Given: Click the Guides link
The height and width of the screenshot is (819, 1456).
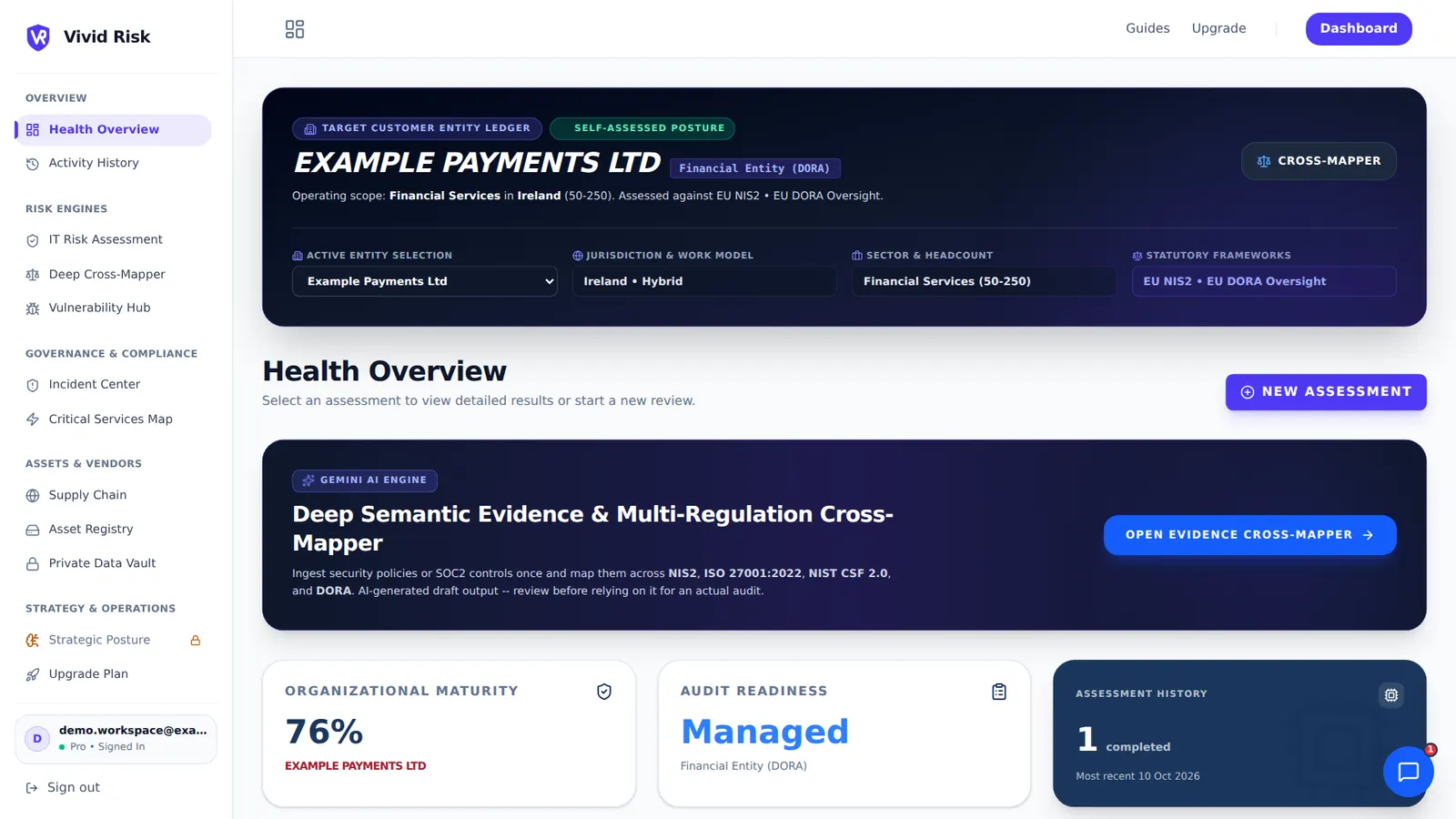Looking at the screenshot, I should [x=1148, y=28].
